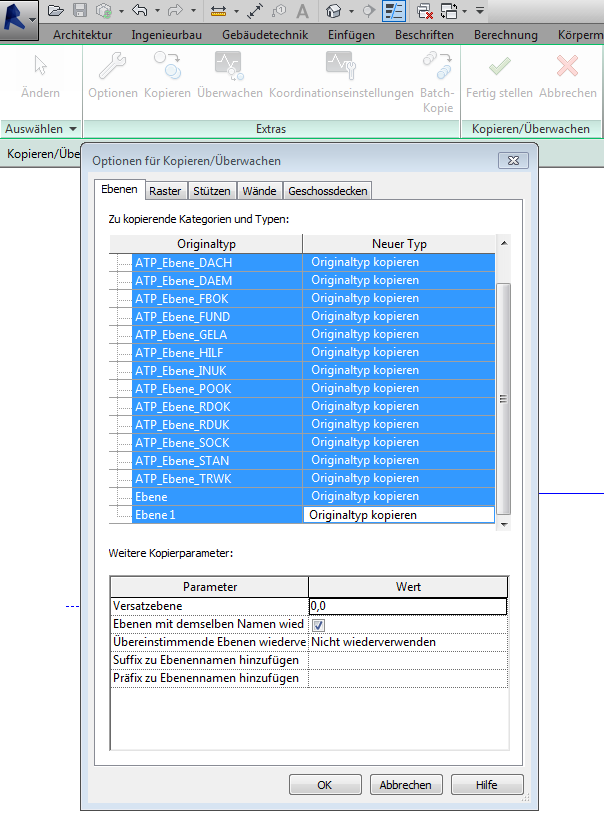The height and width of the screenshot is (813, 604).
Task: Expand the Auswählen panel dropdown
Action: coord(73,129)
